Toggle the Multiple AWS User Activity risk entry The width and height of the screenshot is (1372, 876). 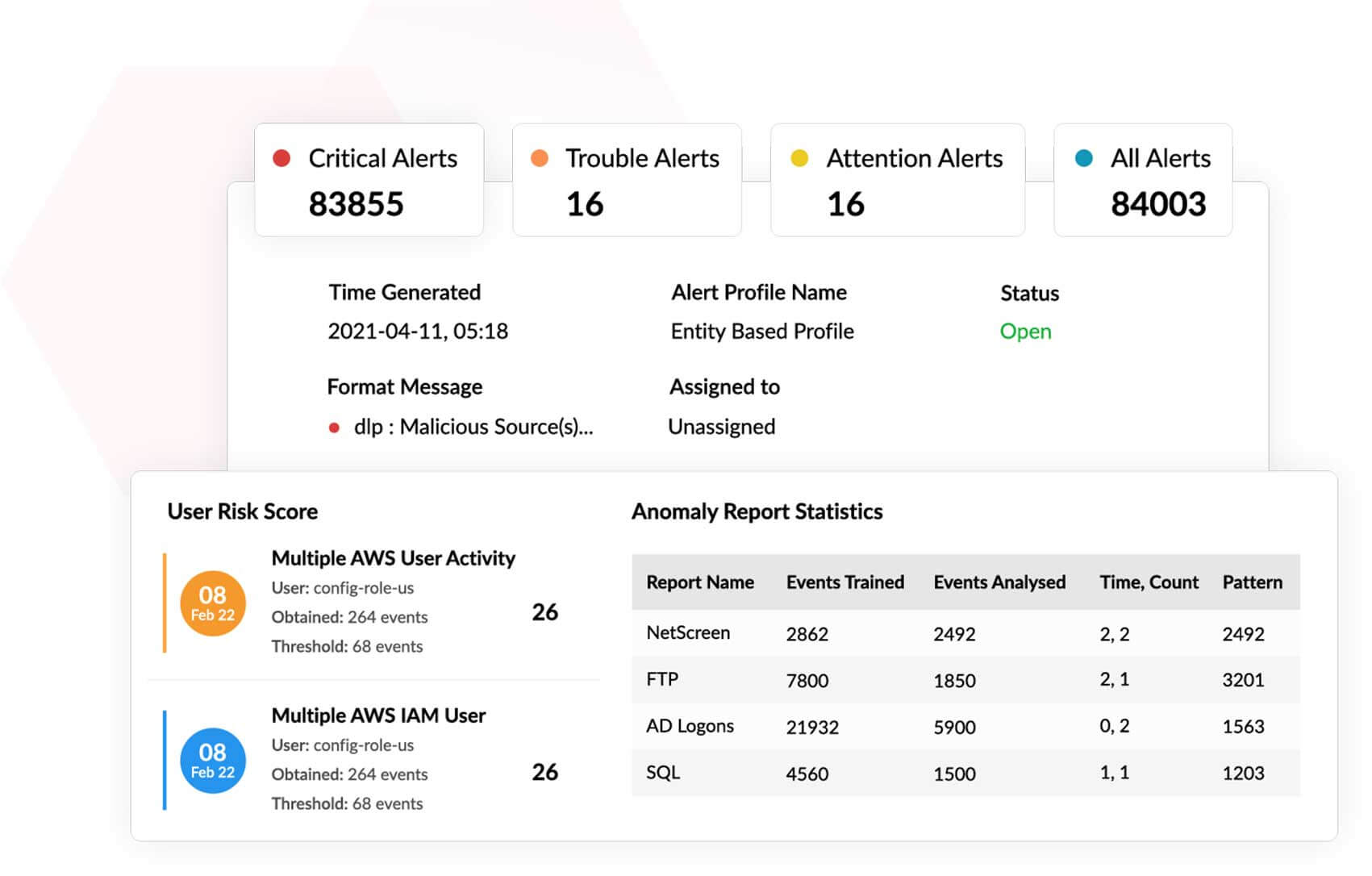393,557
